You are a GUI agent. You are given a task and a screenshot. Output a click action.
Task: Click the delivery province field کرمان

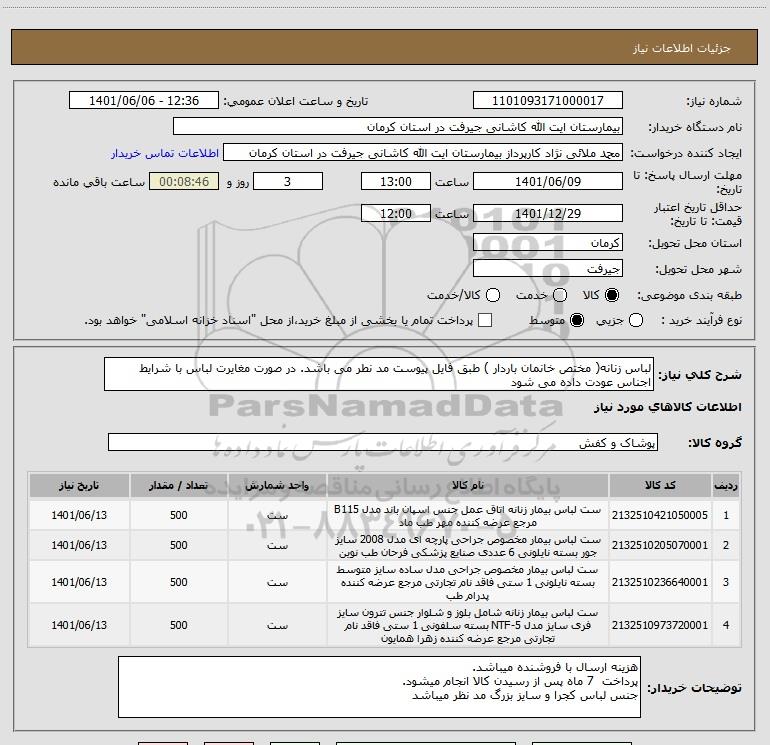coord(548,243)
